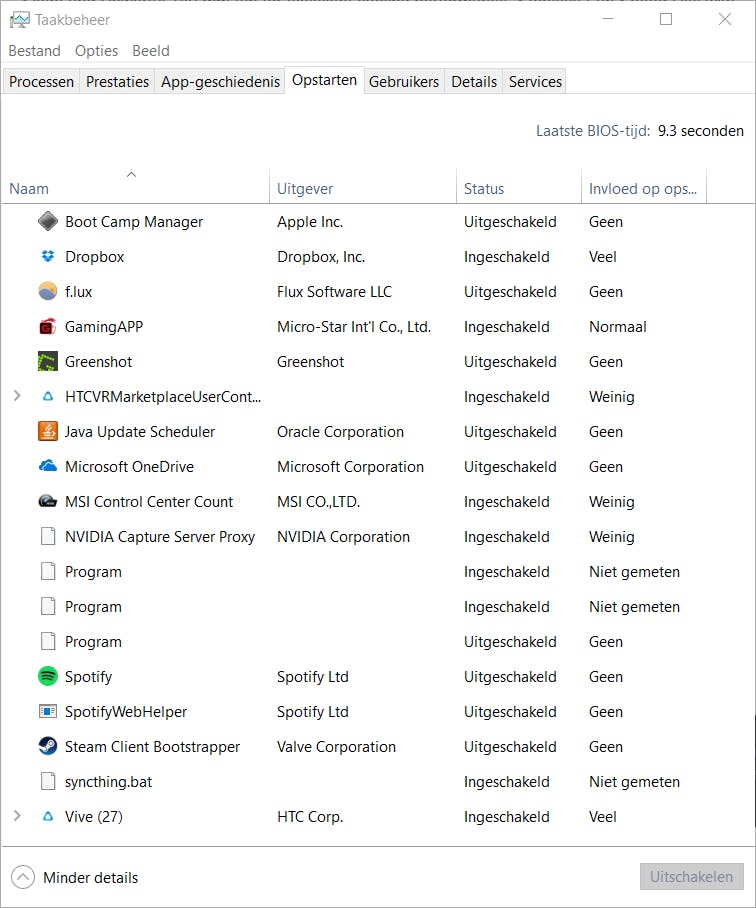Viewport: 756px width, 908px height.
Task: Switch to the Prestaties tab
Action: click(117, 82)
